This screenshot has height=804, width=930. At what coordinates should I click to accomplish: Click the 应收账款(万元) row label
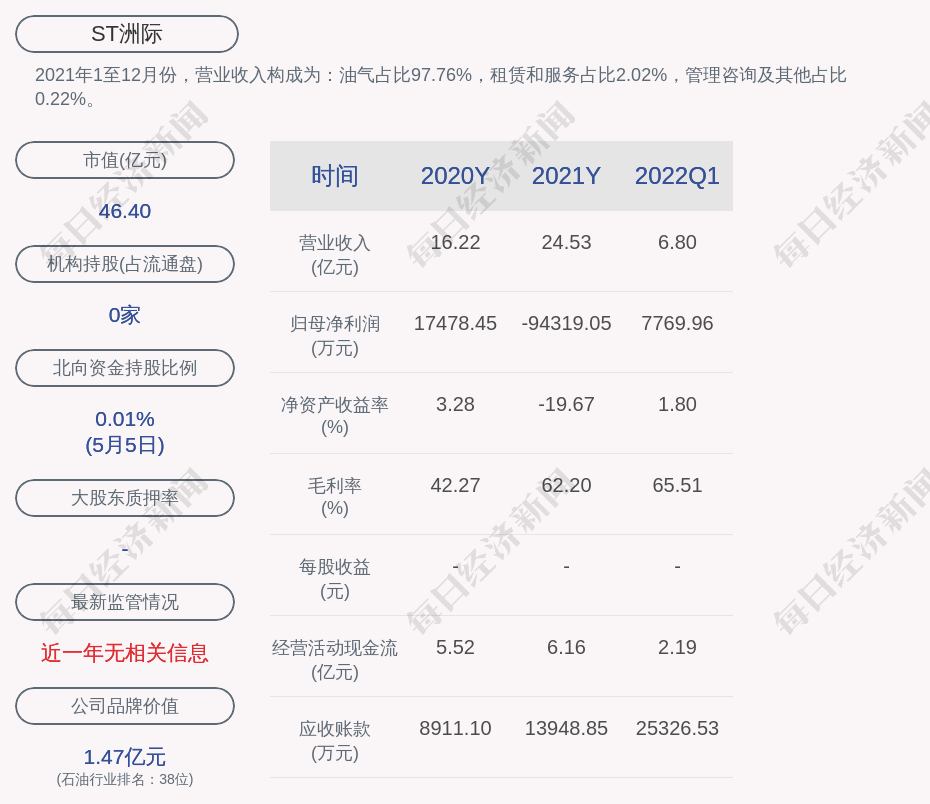[335, 741]
